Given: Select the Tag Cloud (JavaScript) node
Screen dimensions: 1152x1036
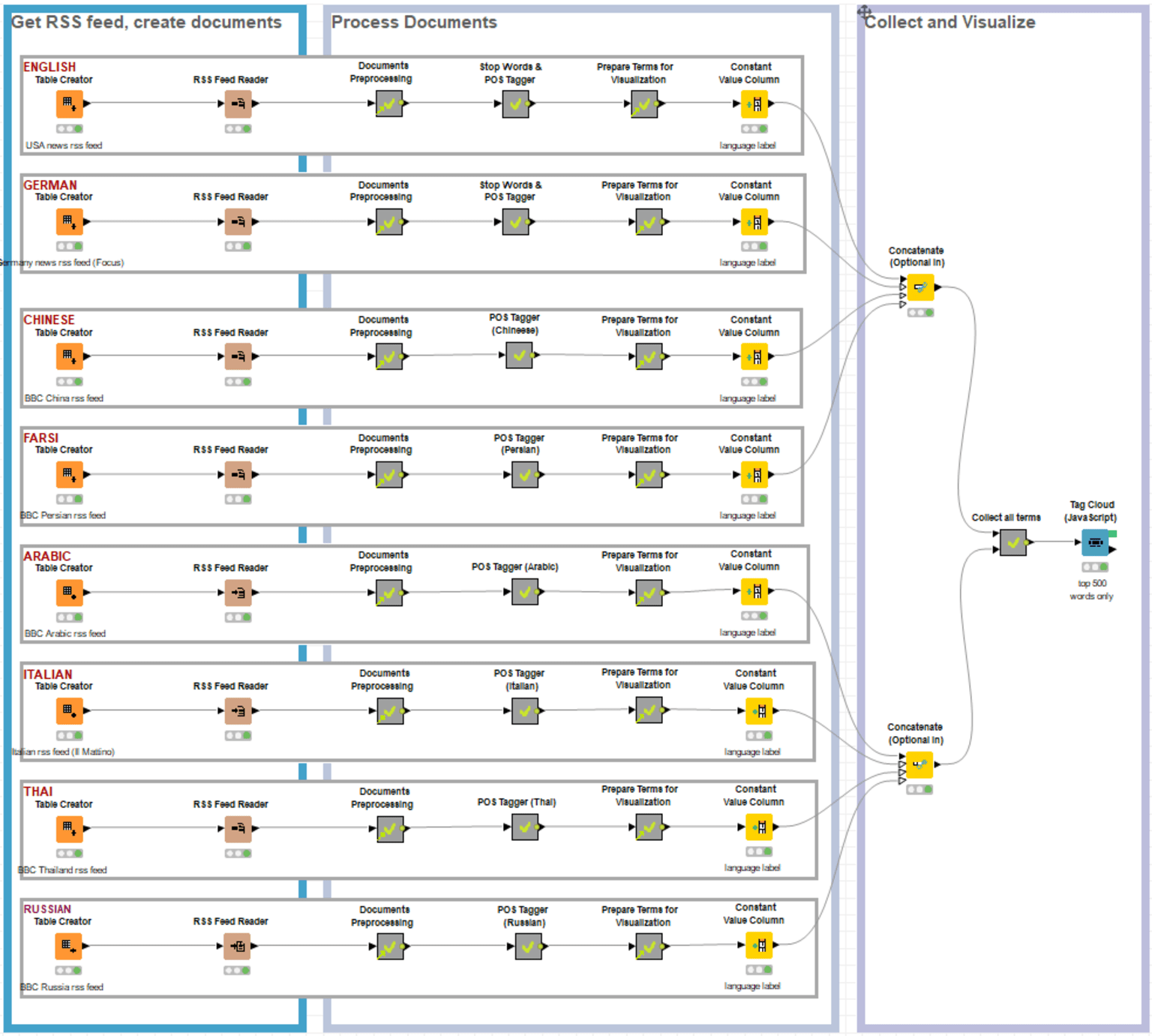Looking at the screenshot, I should tap(1095, 542).
